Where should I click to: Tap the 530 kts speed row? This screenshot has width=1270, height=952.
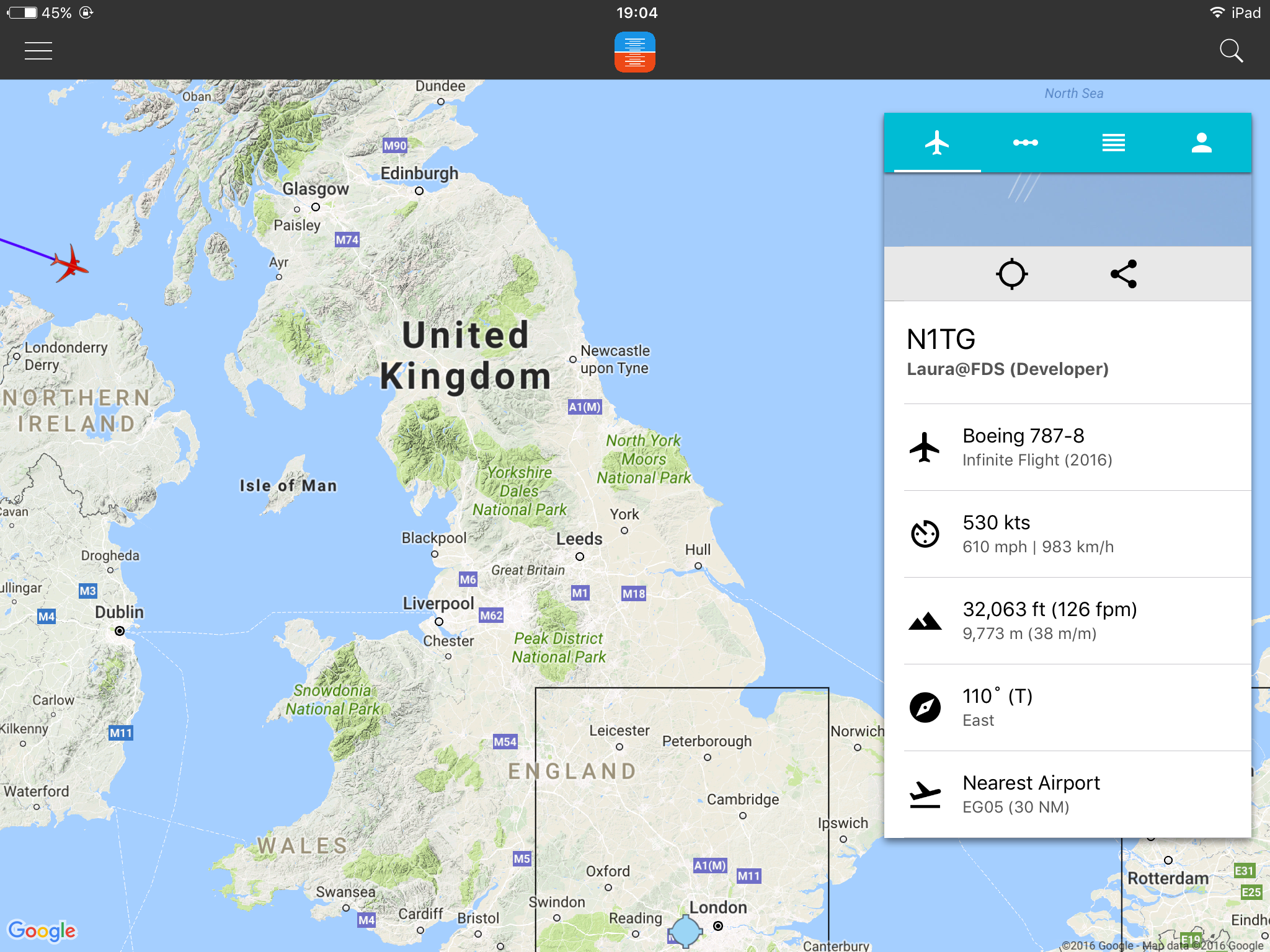(x=1067, y=534)
